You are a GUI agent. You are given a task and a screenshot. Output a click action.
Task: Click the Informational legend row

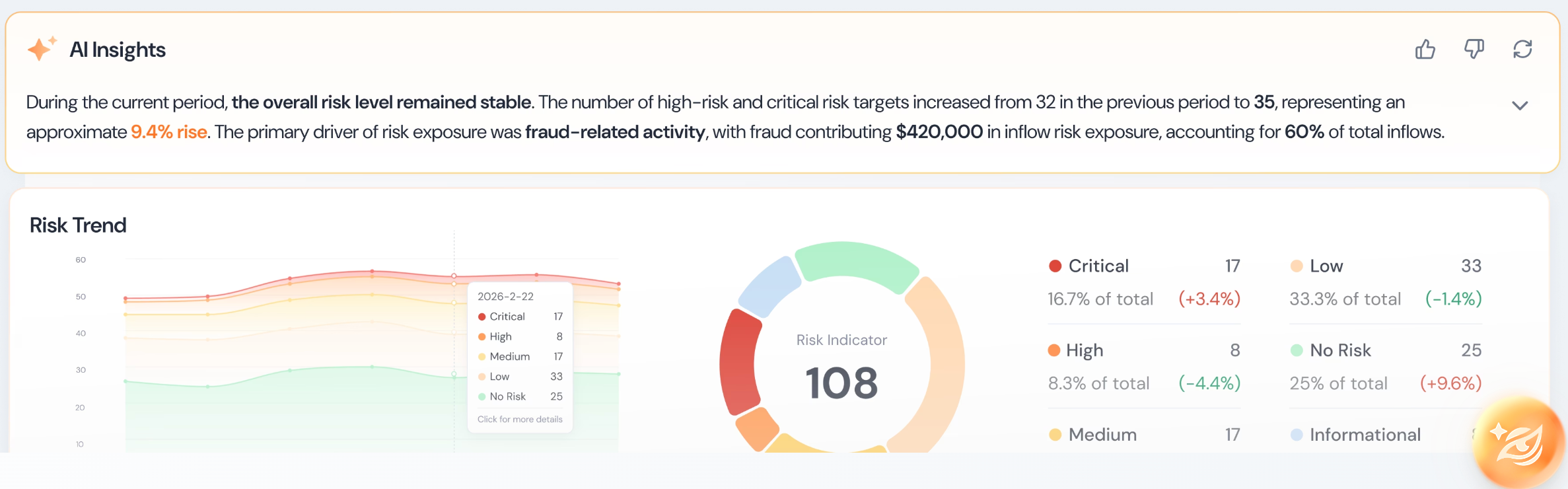[1386, 435]
